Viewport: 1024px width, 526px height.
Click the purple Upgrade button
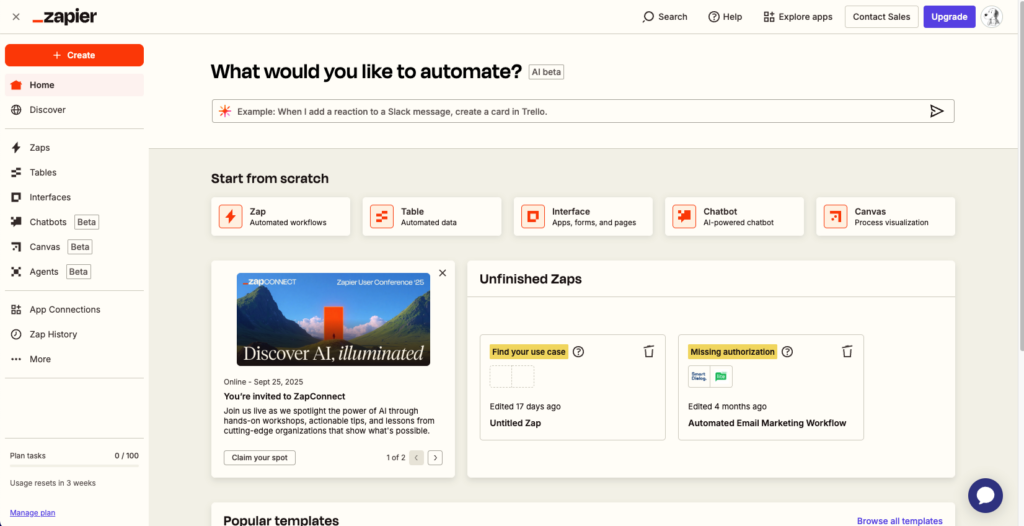point(950,17)
